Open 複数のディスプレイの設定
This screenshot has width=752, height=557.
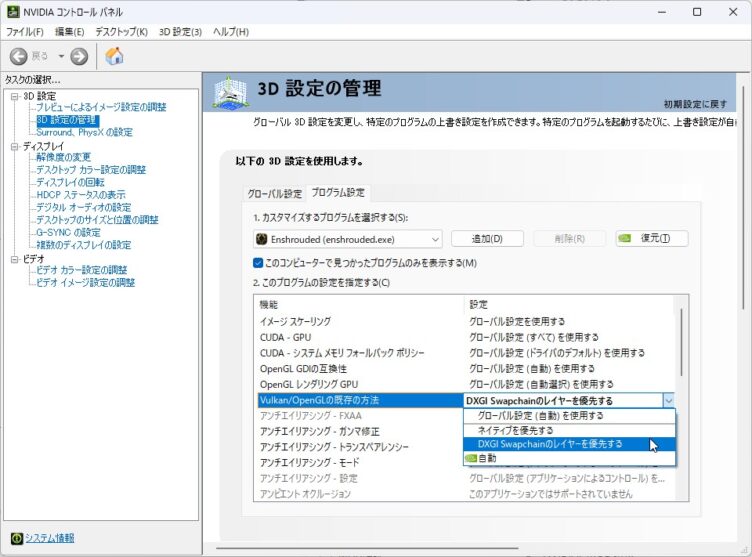[x=83, y=245]
